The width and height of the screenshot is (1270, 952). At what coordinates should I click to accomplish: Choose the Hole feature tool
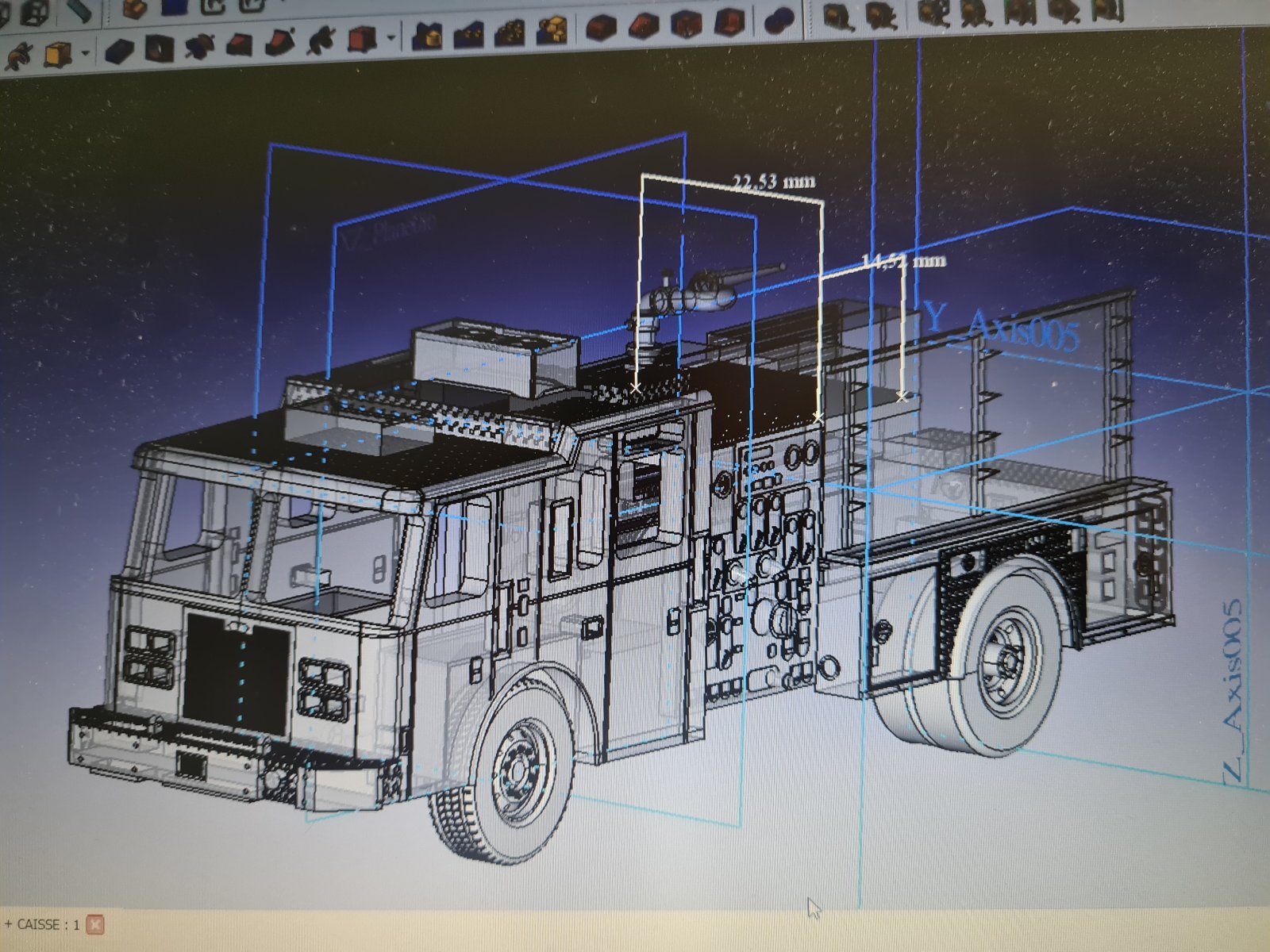click(x=160, y=49)
